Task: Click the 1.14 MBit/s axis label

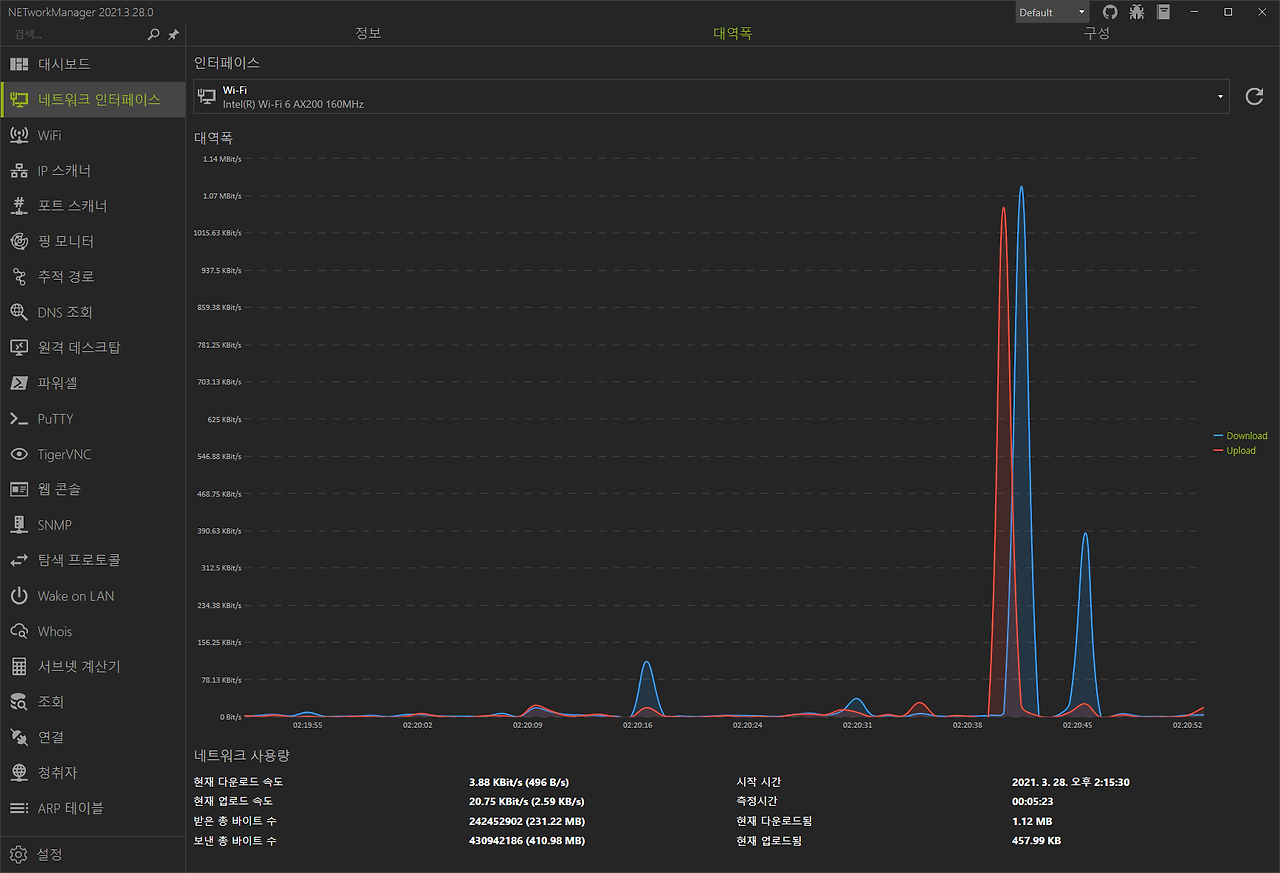Action: pos(222,159)
